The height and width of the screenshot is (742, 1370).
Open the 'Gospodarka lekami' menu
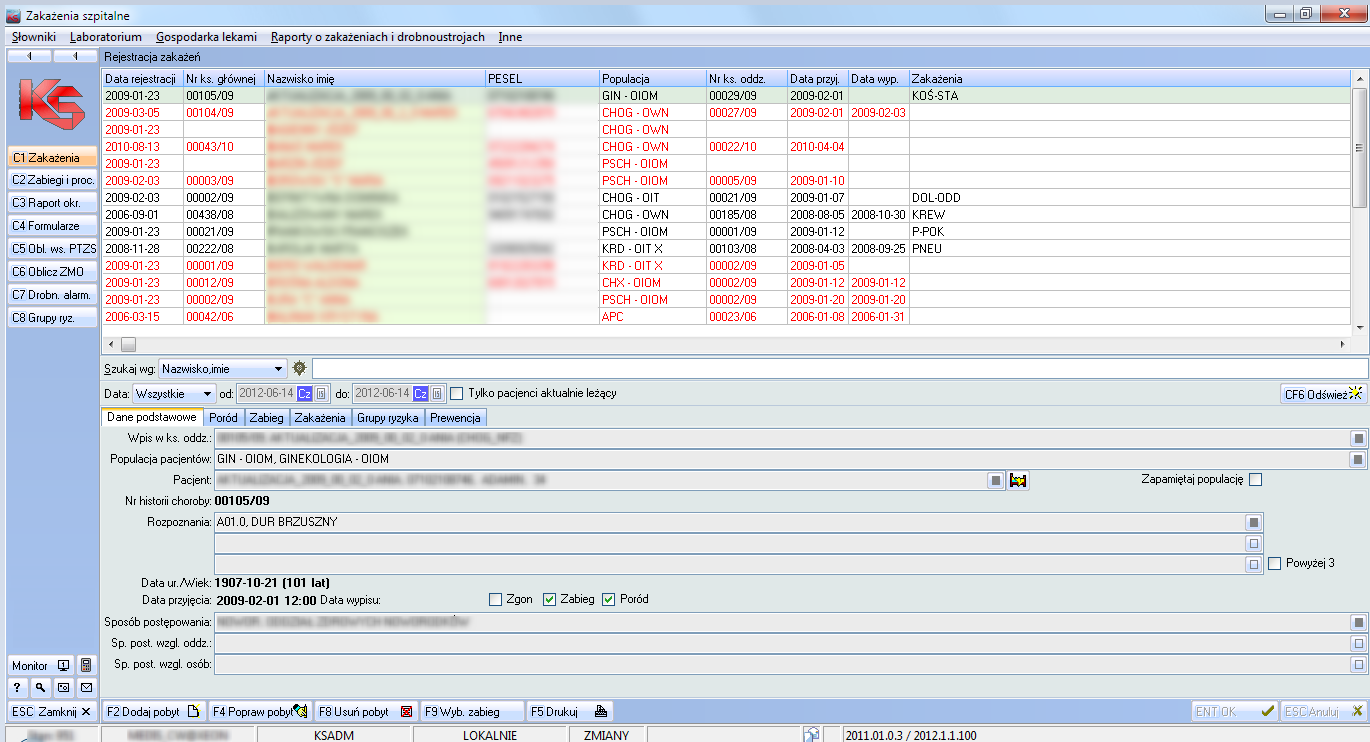tap(206, 37)
